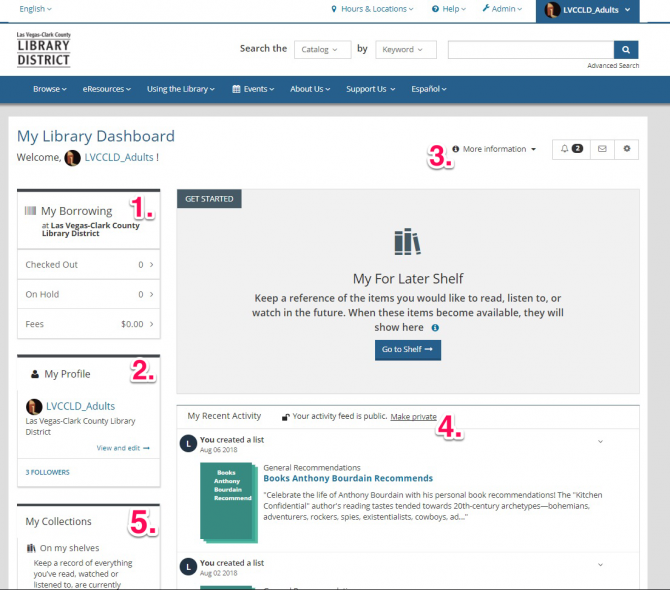This screenshot has width=670, height=590.
Task: Open dashboard settings gear icon
Action: point(626,149)
